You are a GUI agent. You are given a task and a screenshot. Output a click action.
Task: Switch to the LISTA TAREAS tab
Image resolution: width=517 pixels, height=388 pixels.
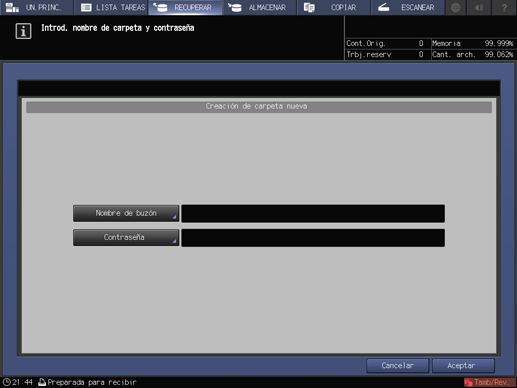coord(111,7)
